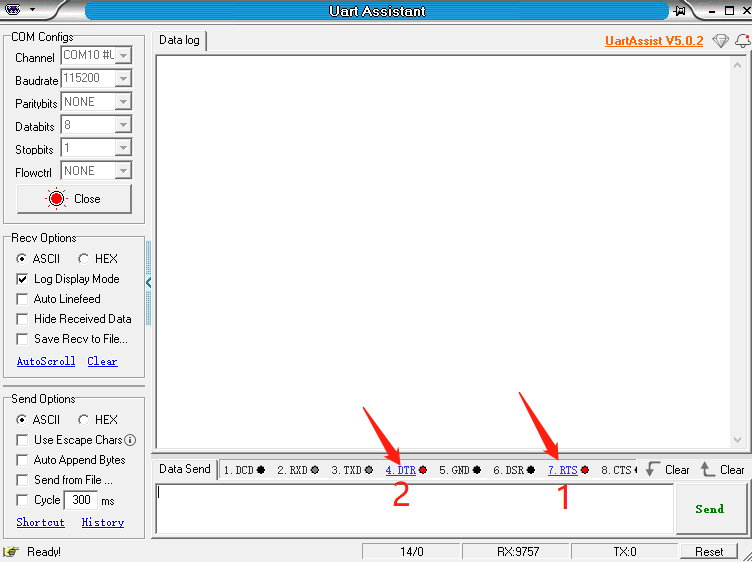This screenshot has width=752, height=562.
Task: Click the data log scrollbar down arrow
Action: pos(737,440)
